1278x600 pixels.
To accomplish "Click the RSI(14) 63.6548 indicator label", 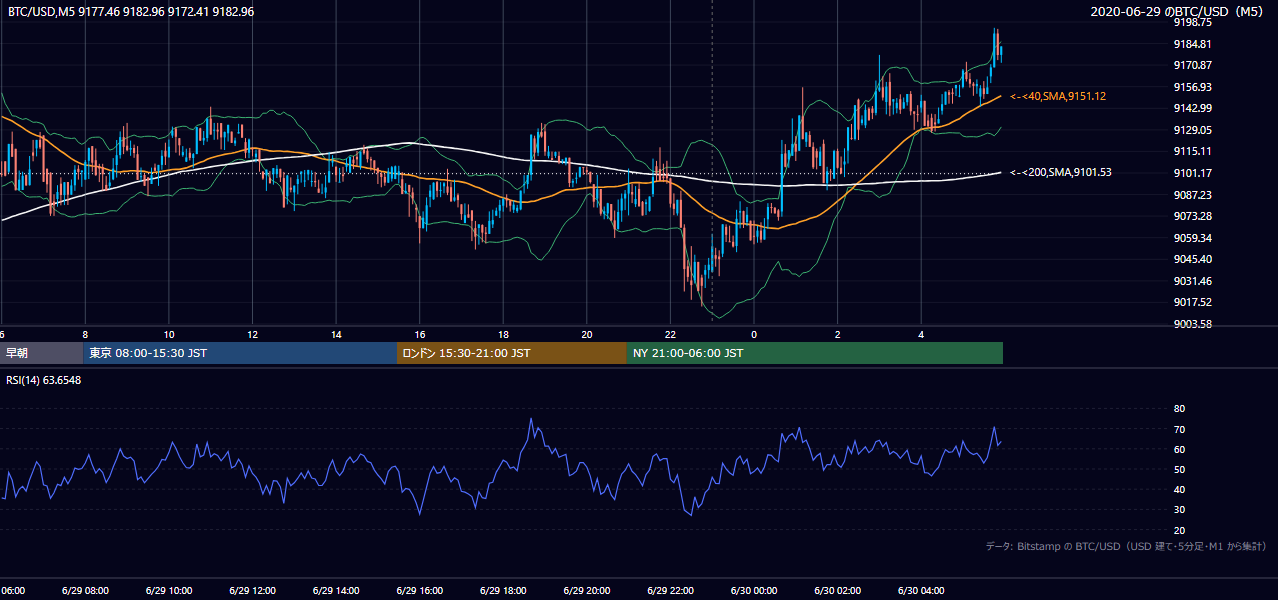I will click(44, 380).
